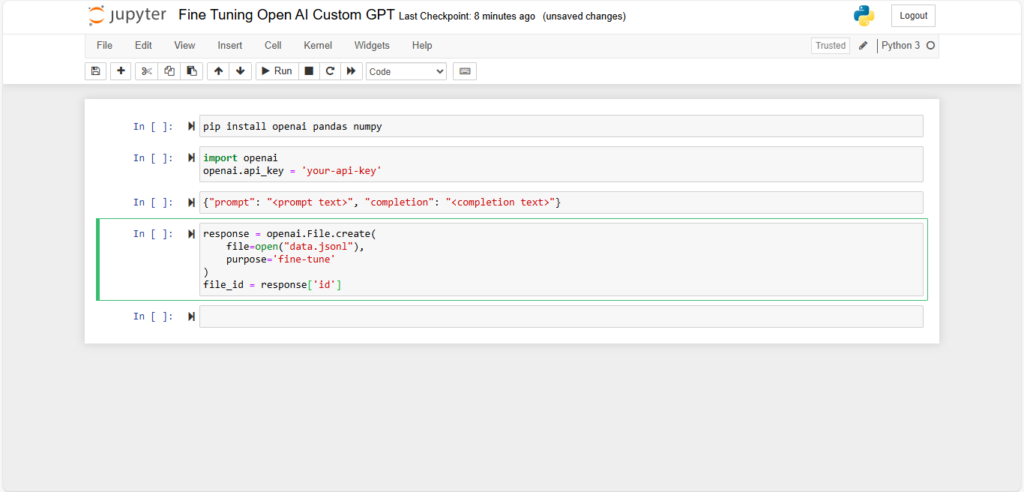Restart kernel and rerun all with fast-forward icon
The image size is (1024, 492).
coord(351,71)
